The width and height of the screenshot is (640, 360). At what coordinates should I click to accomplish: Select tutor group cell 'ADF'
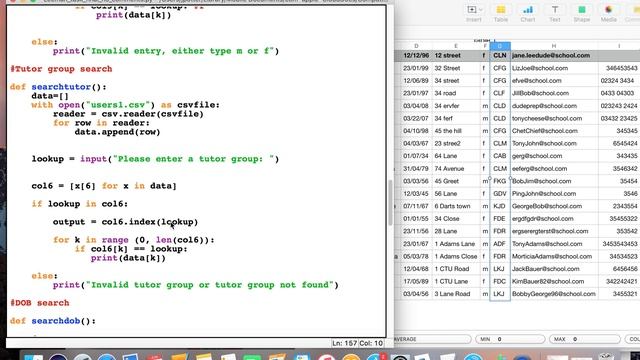[x=500, y=244]
